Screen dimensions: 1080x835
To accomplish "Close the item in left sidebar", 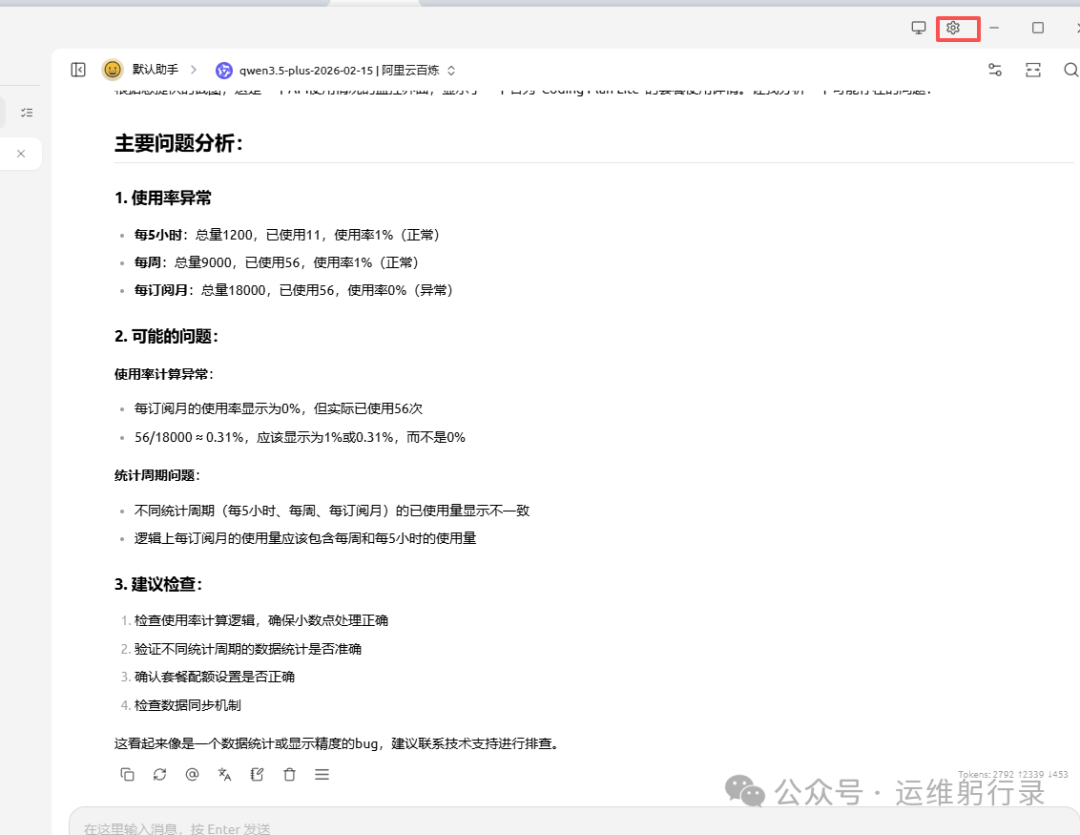I will point(20,154).
